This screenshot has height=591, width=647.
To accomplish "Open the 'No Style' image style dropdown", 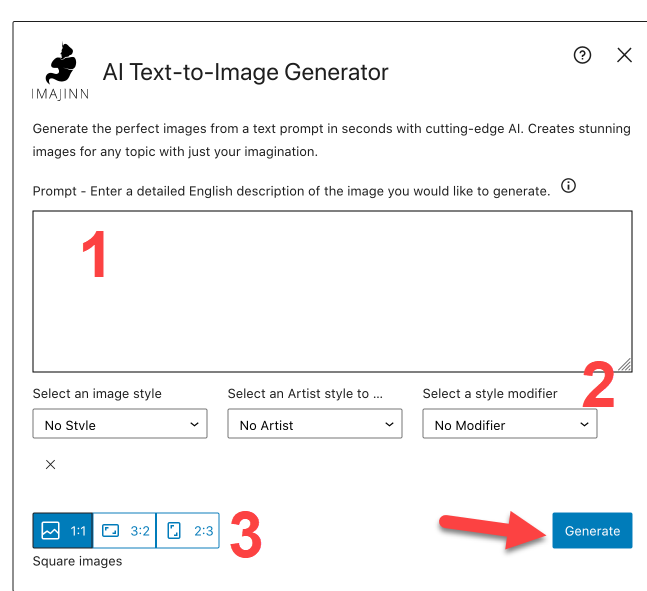I will pos(120,424).
